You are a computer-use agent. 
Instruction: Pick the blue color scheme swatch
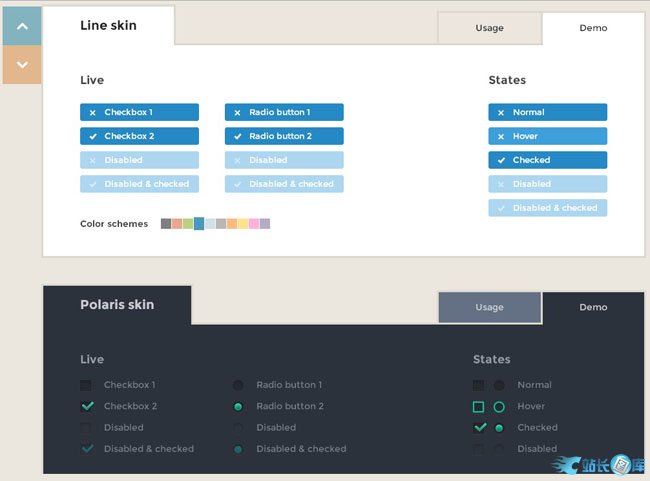[x=199, y=224]
